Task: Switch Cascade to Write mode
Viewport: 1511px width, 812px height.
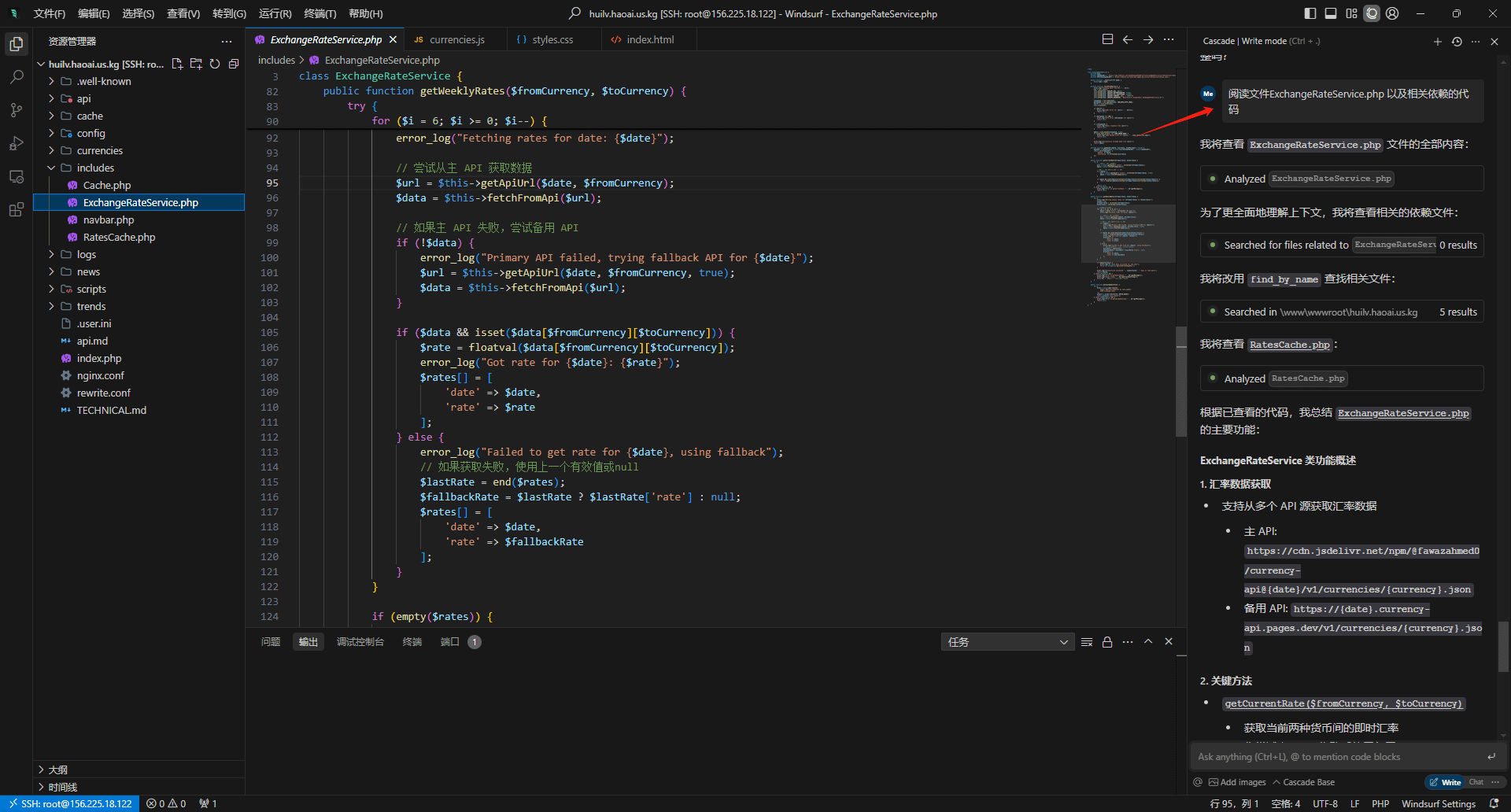Action: (x=1446, y=782)
